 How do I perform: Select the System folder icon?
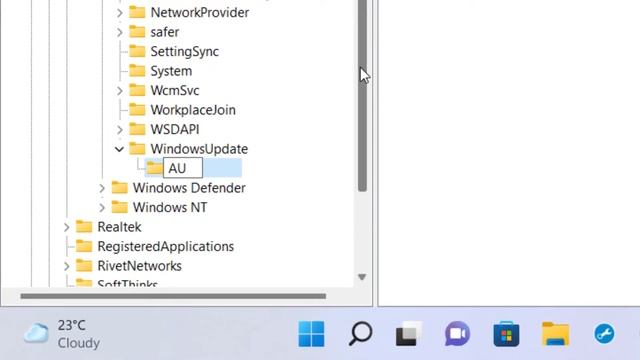pyautogui.click(x=137, y=71)
